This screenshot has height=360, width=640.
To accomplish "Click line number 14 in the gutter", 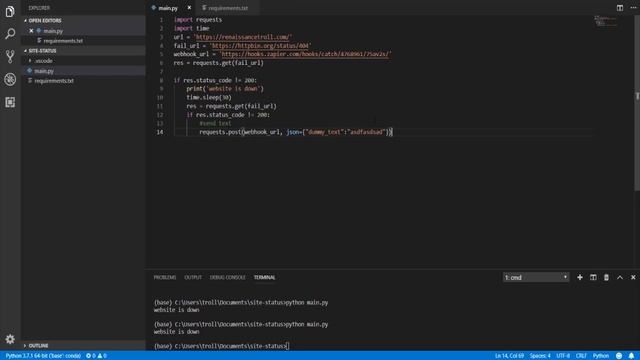I will click(160, 132).
